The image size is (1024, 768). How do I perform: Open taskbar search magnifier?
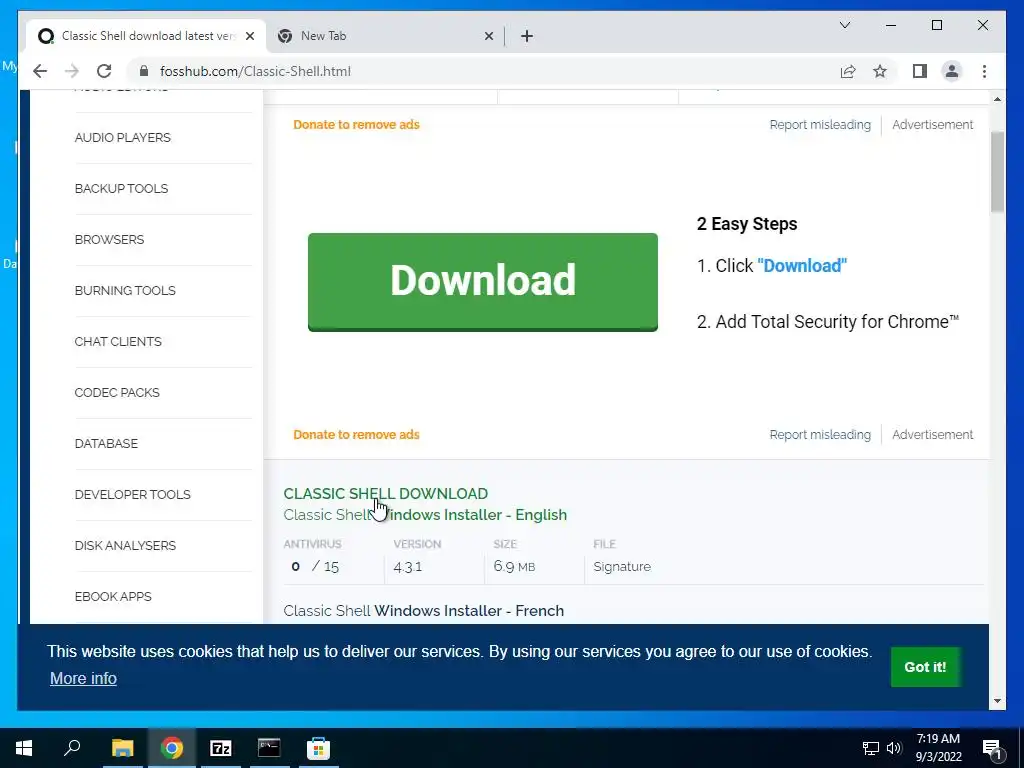[72, 748]
